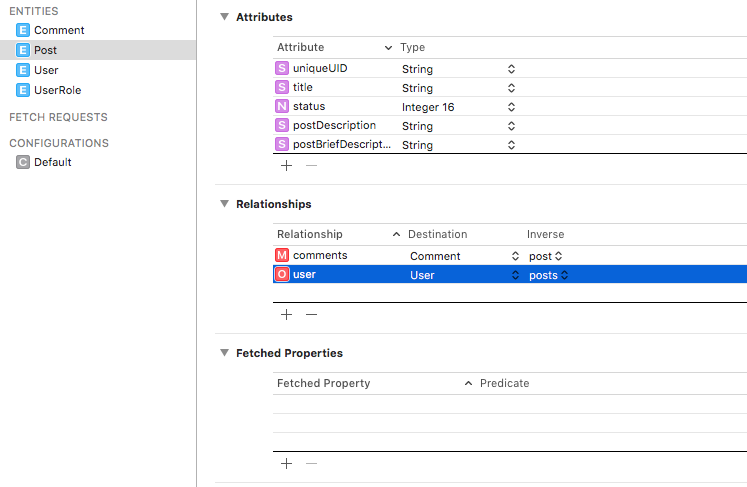747x487 pixels.
Task: Collapse the Fetched Properties section
Action: pyautogui.click(x=224, y=353)
